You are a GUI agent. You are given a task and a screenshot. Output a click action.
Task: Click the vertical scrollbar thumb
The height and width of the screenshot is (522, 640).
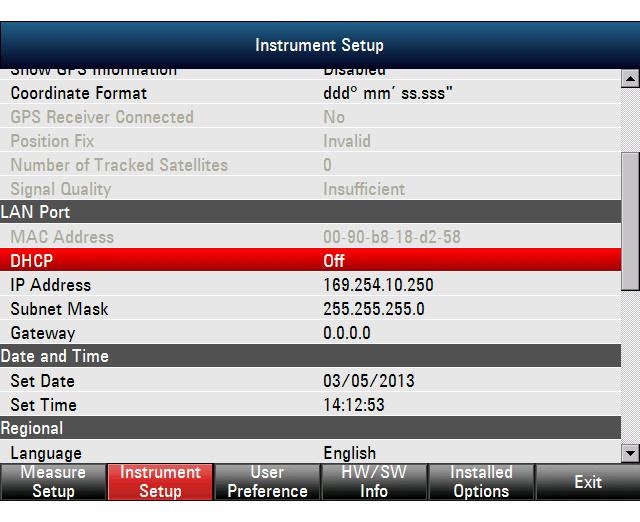point(630,221)
